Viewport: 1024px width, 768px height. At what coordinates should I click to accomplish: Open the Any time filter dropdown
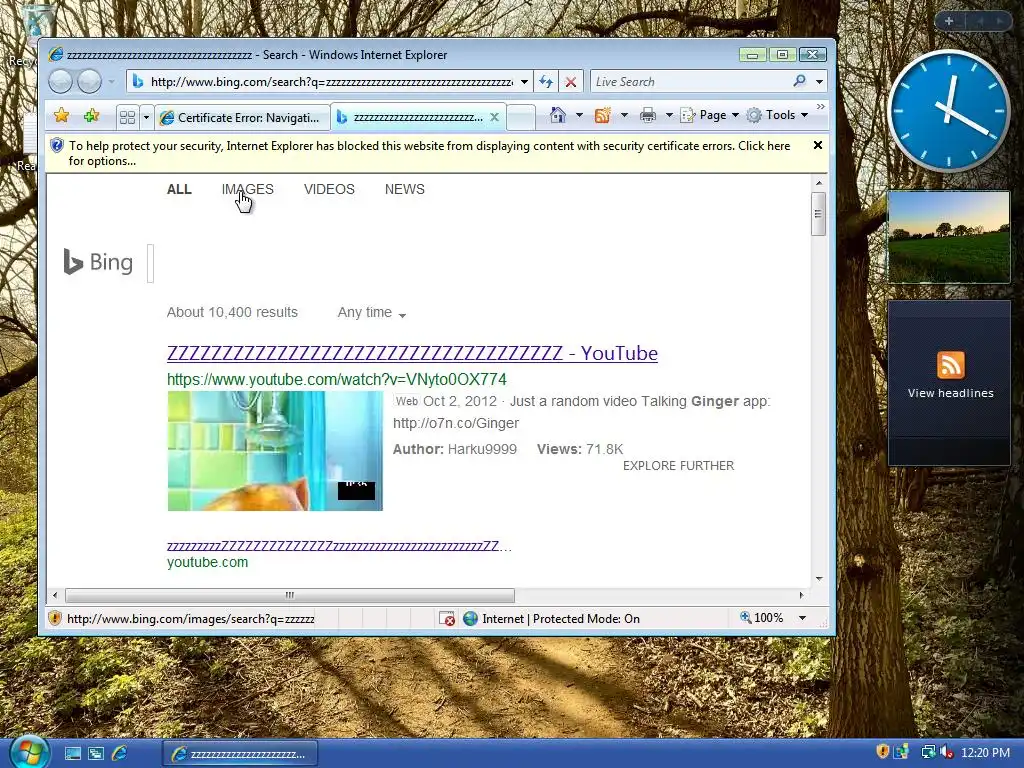pos(372,313)
